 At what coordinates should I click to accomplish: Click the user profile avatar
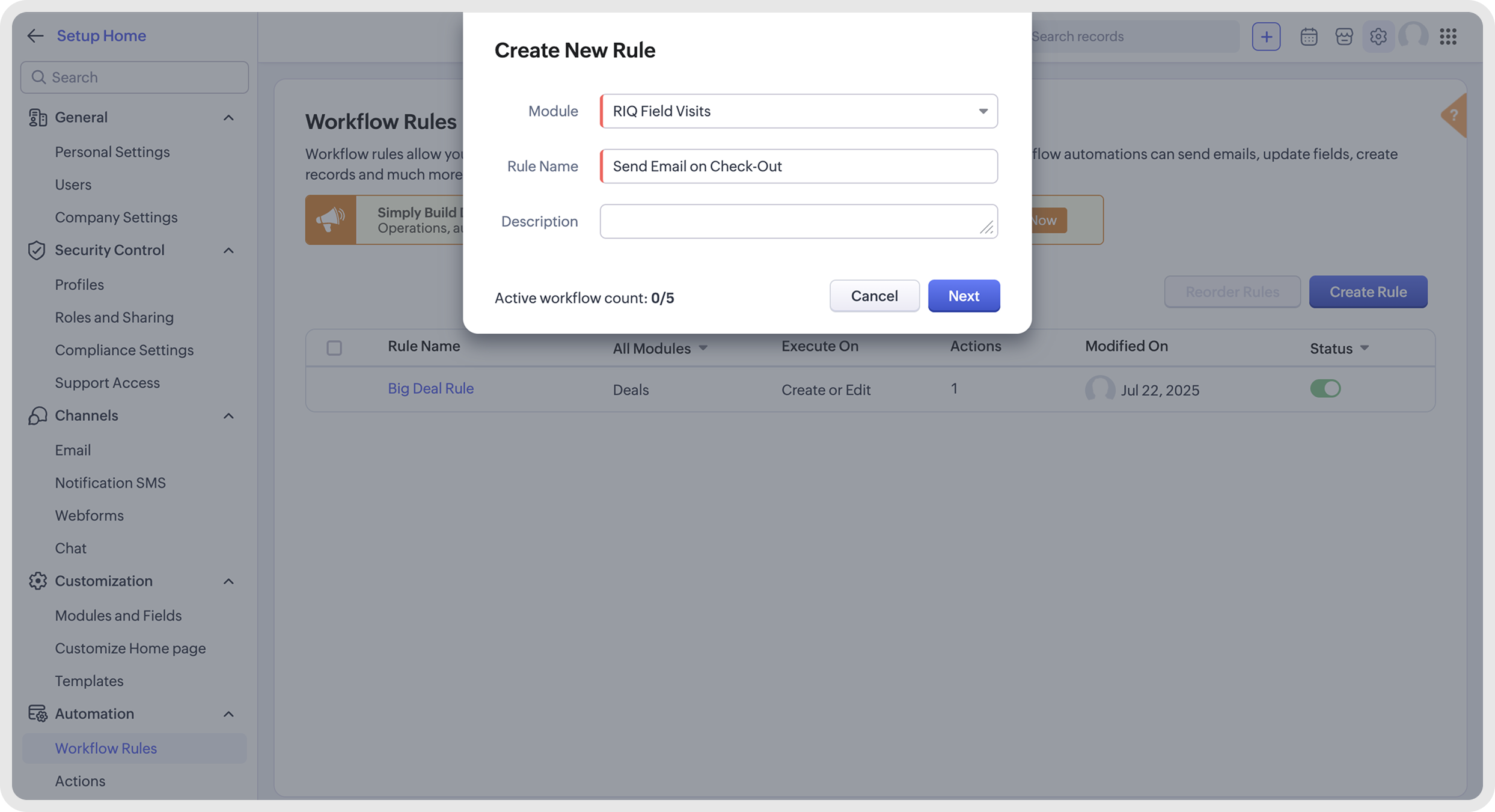[1413, 36]
